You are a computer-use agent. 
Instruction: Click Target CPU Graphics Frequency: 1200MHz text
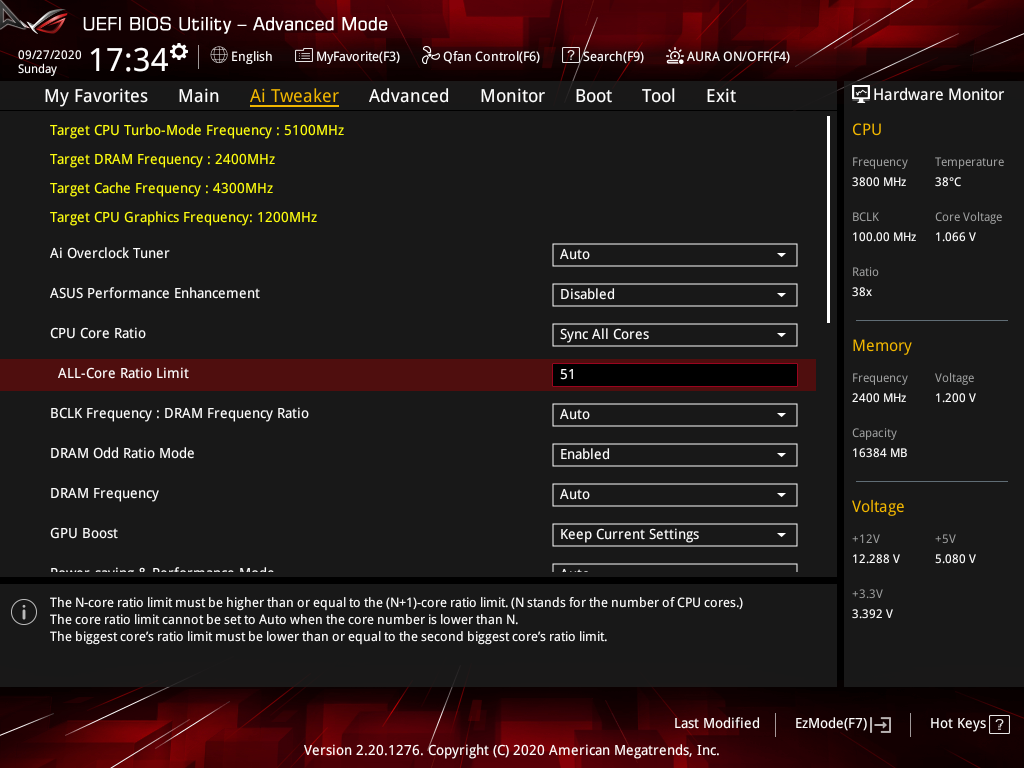[184, 217]
